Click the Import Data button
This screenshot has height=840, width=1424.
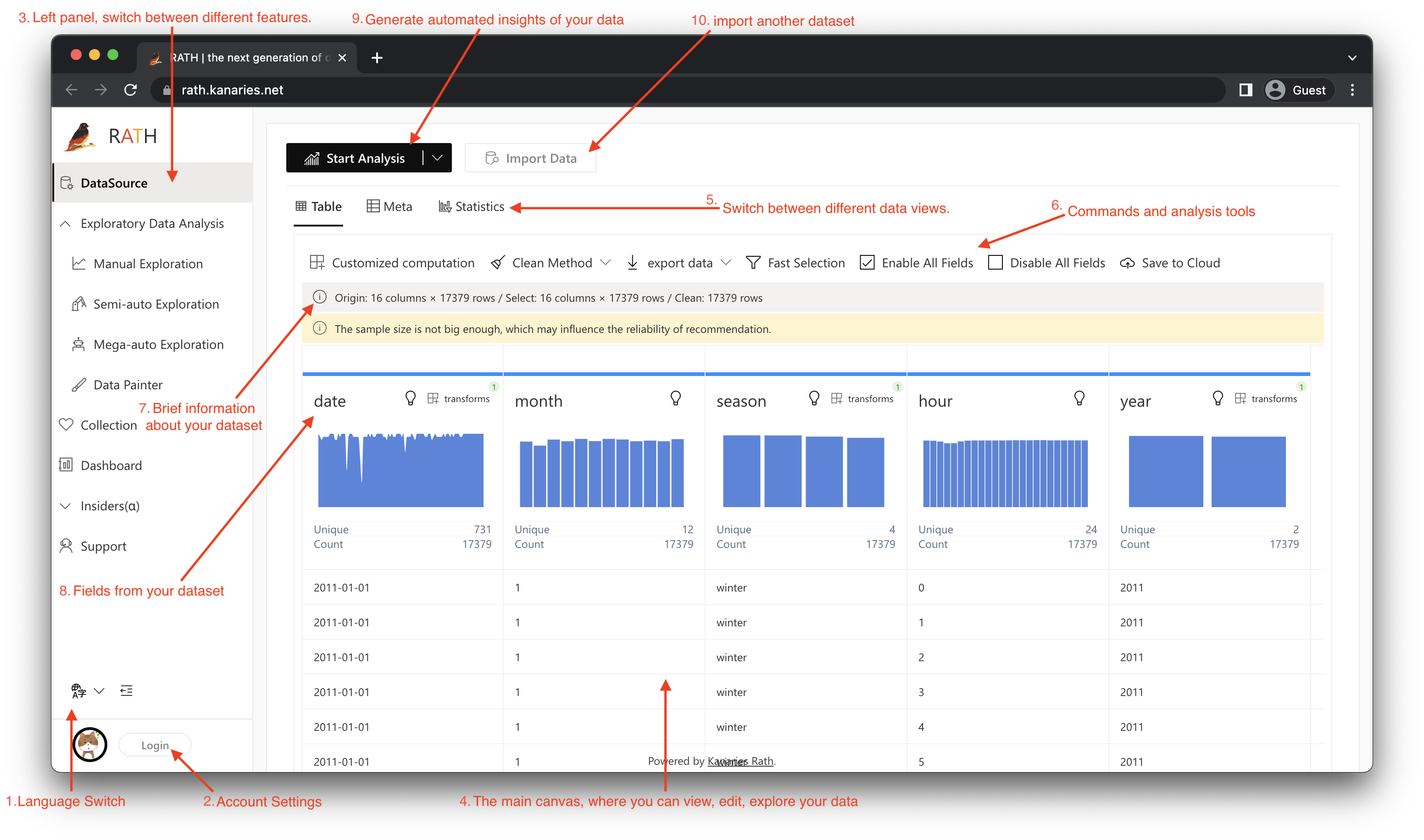point(530,159)
